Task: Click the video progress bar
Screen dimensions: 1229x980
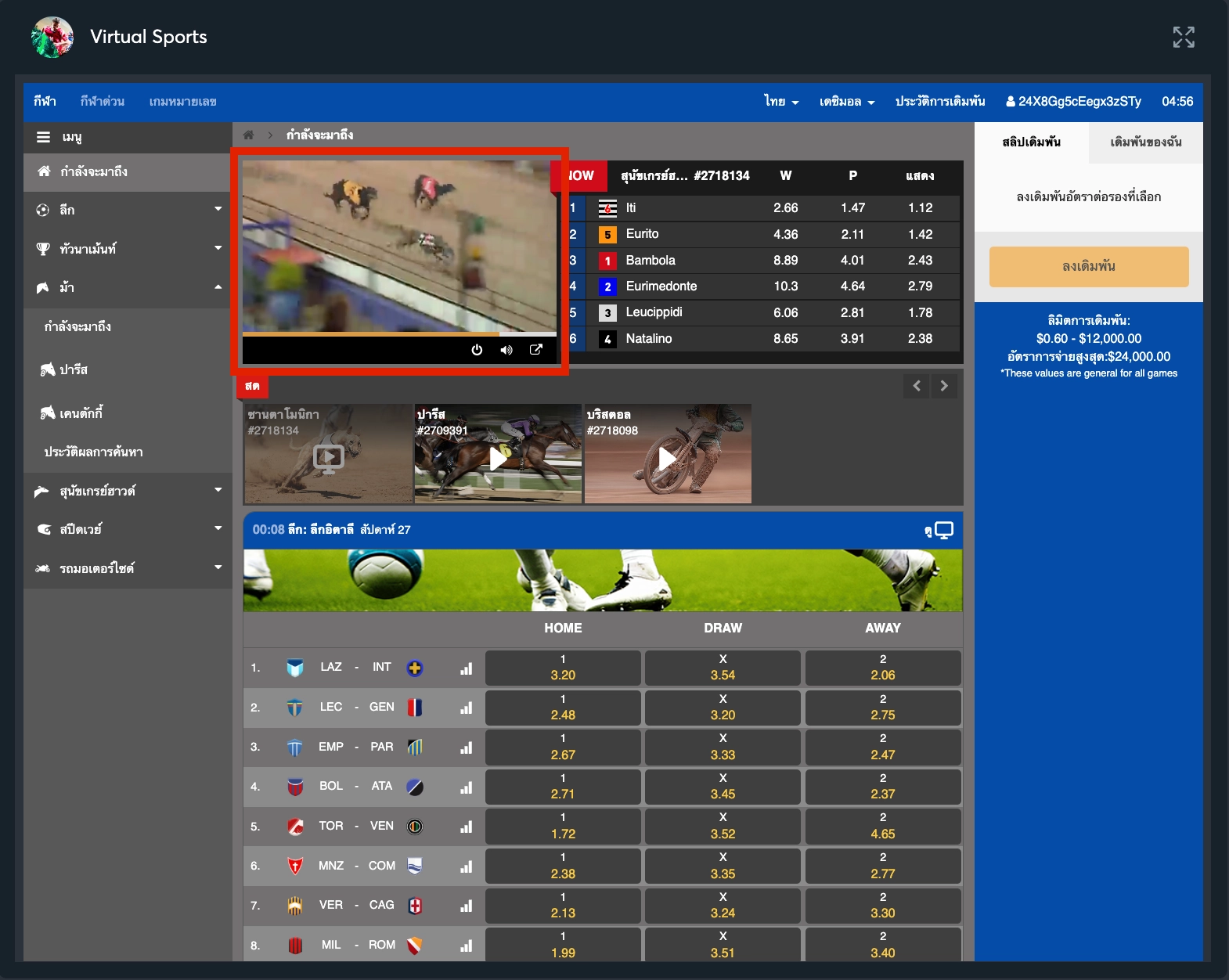Action: 399,334
